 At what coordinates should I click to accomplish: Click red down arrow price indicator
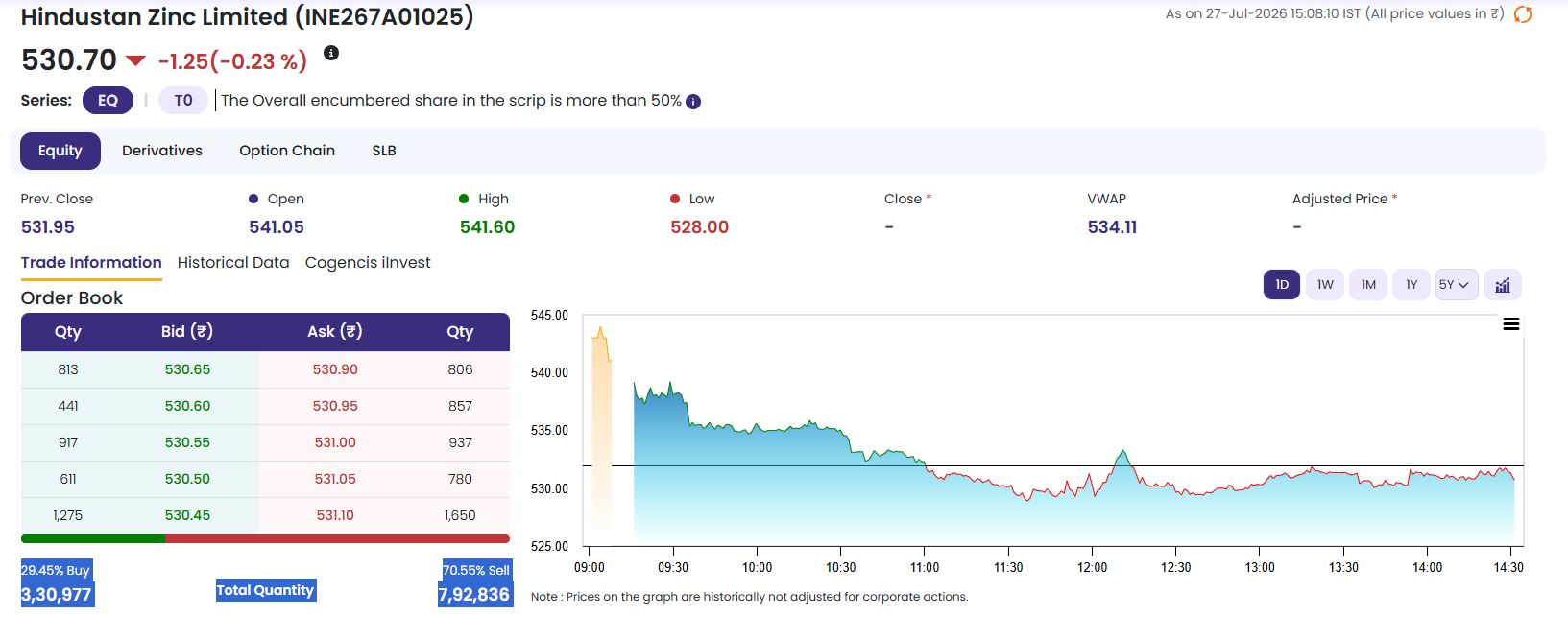[x=135, y=61]
